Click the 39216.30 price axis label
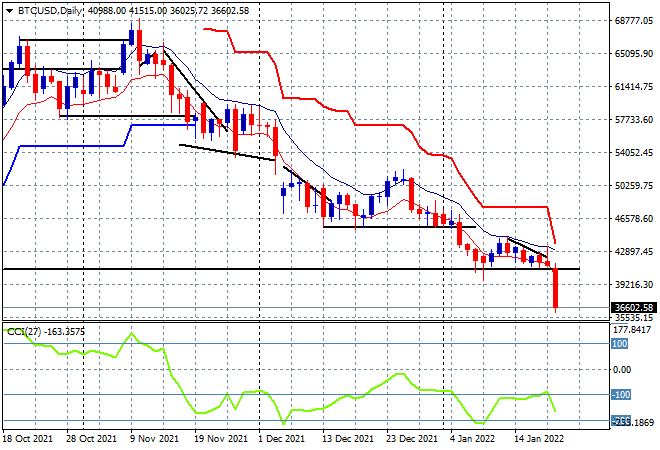Image resolution: width=660 pixels, height=450 pixels. (x=633, y=284)
